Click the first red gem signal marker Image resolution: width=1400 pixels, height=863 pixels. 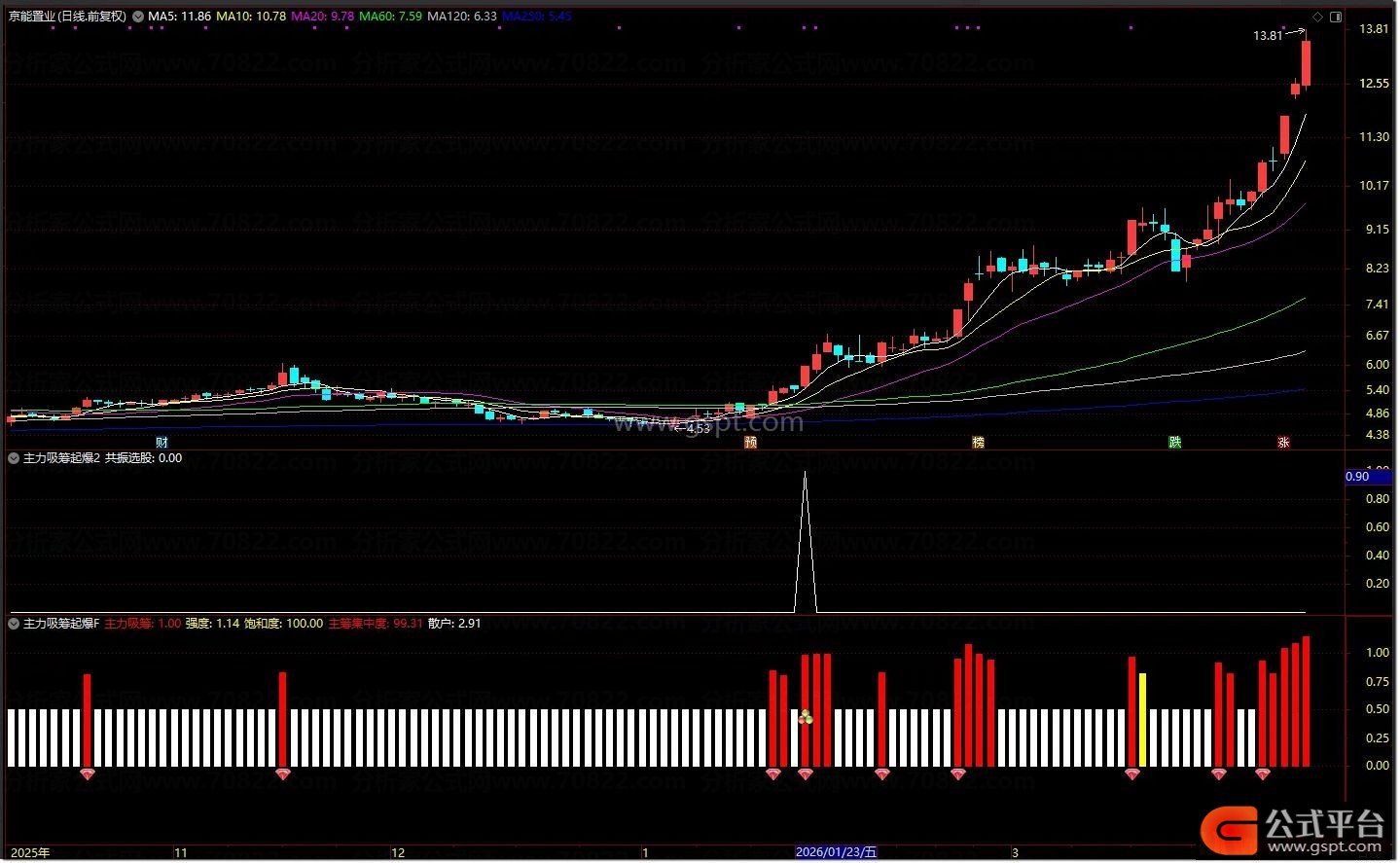88,774
